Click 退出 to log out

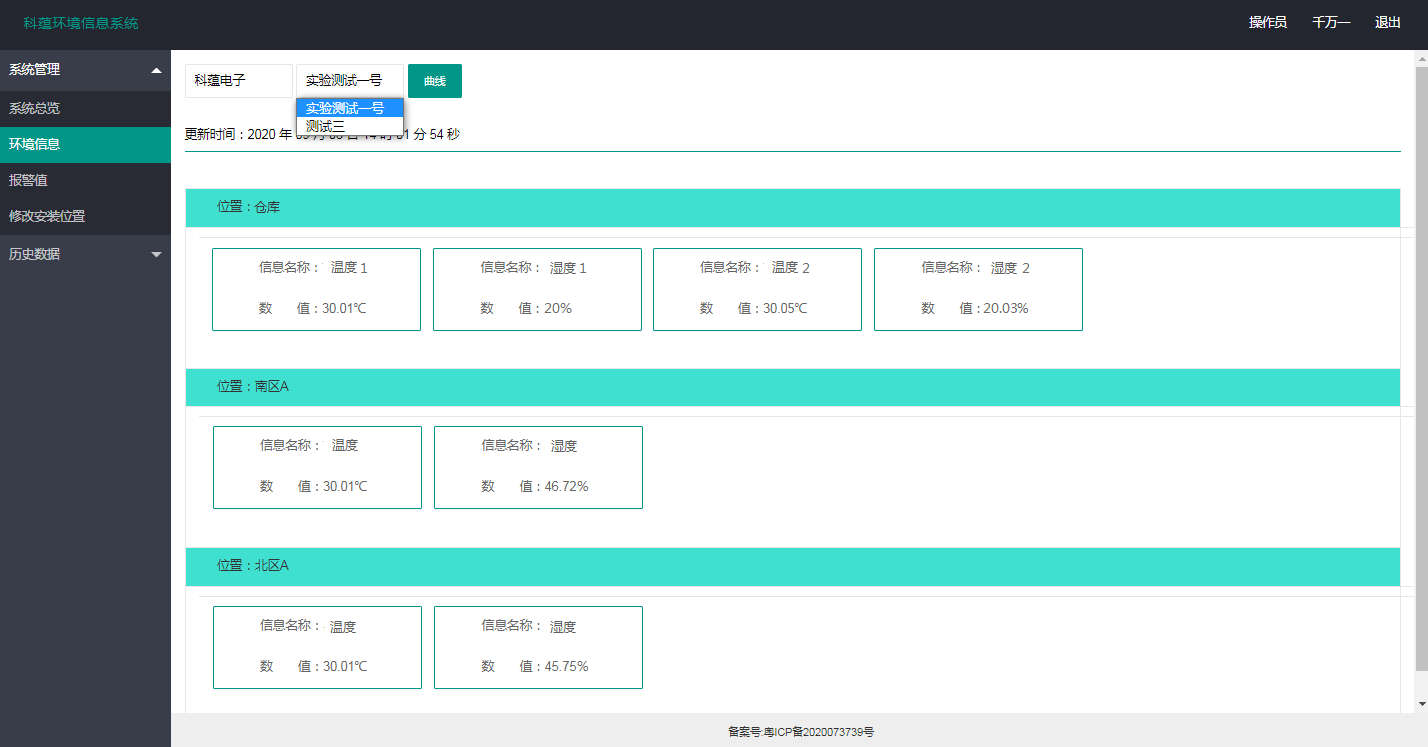[x=1388, y=23]
